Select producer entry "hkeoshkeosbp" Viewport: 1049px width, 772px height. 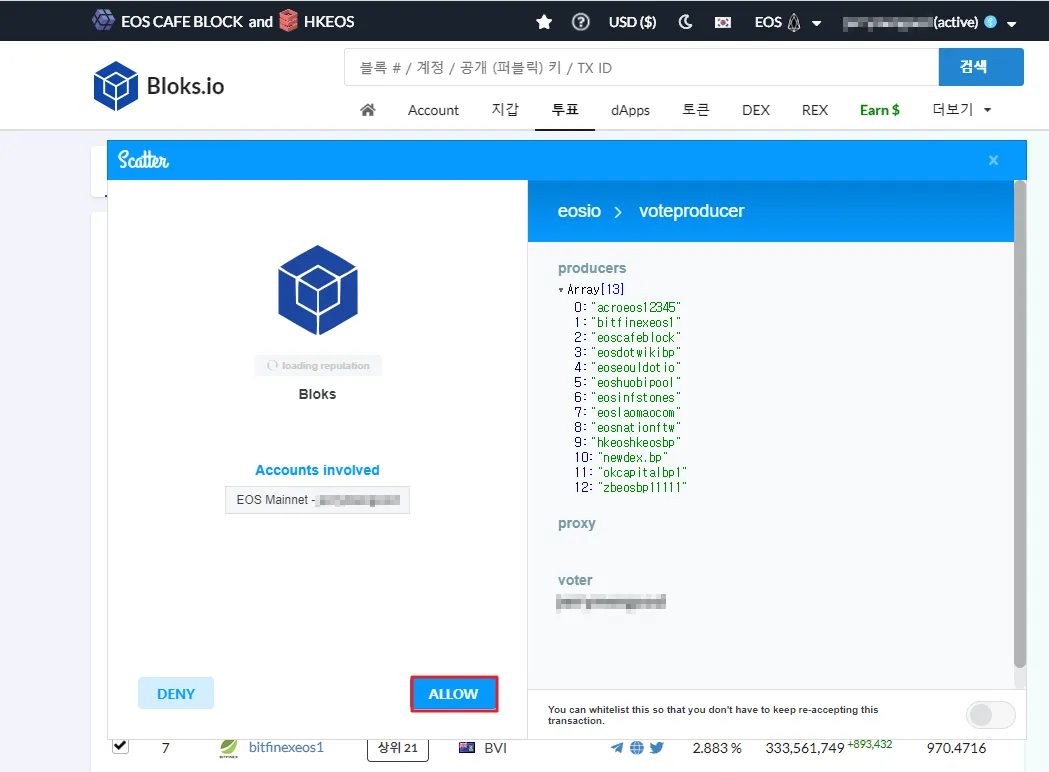[636, 442]
